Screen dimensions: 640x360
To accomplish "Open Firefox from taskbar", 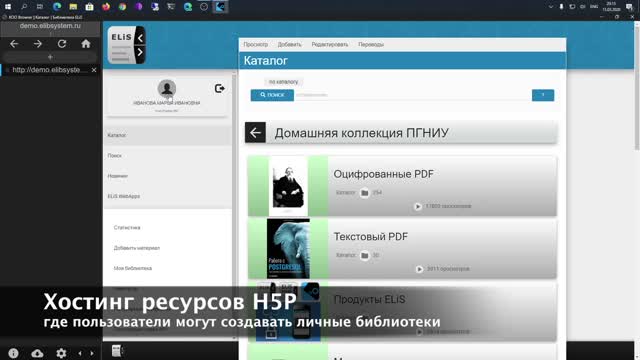I will [106, 7].
